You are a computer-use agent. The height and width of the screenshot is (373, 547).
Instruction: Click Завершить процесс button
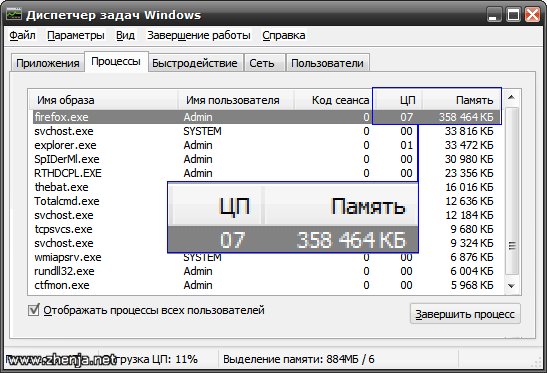tap(465, 314)
